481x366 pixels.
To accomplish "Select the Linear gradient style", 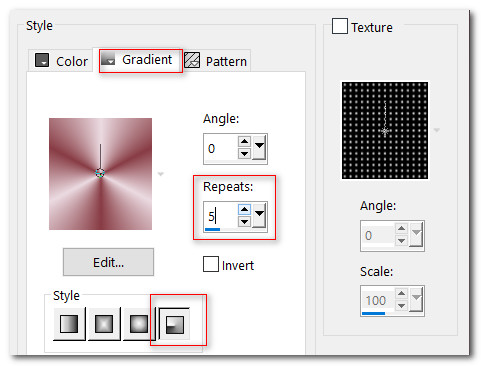I will pyautogui.click(x=69, y=324).
